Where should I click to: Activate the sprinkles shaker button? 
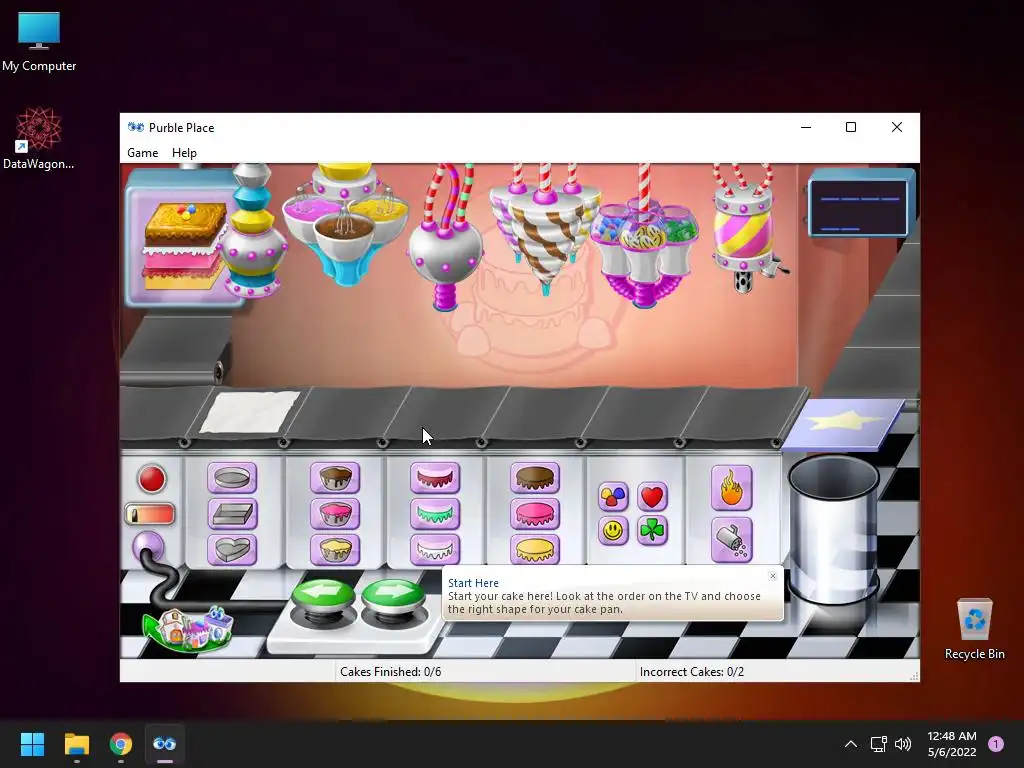pos(731,540)
